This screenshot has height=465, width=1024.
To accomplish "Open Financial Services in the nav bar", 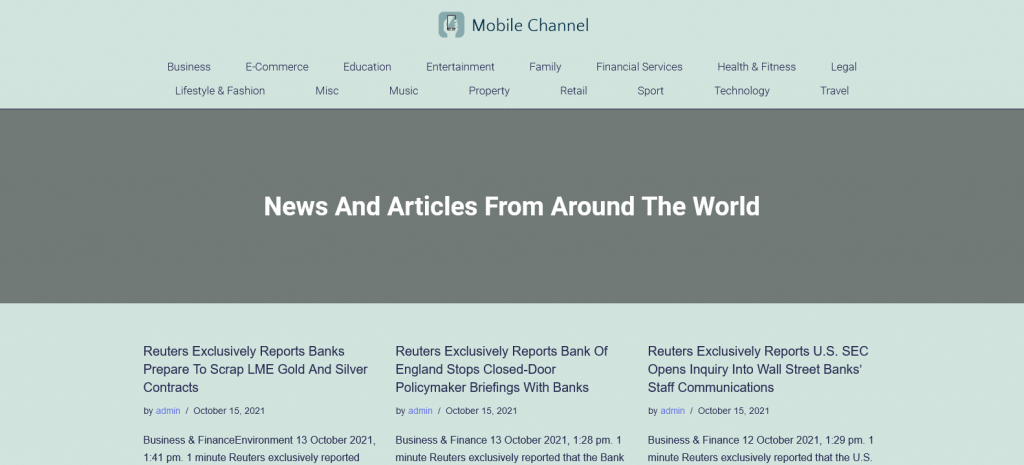I will tap(639, 67).
